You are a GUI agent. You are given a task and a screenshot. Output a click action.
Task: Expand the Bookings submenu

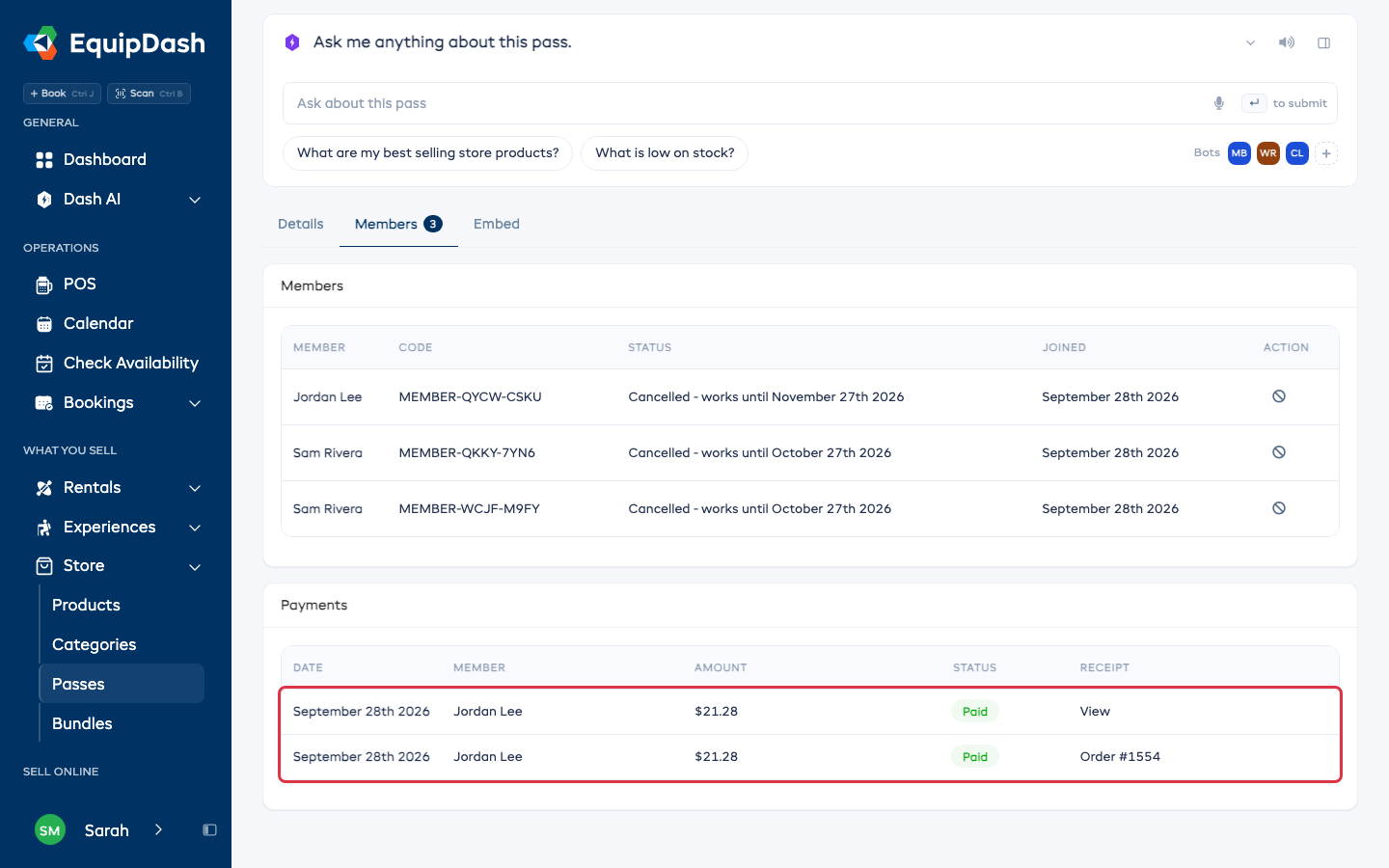(x=195, y=403)
